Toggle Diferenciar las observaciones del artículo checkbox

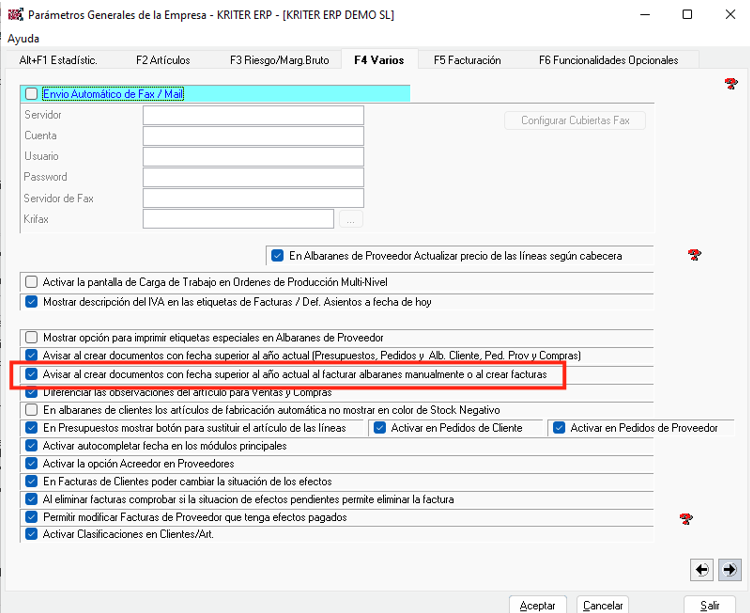point(32,392)
